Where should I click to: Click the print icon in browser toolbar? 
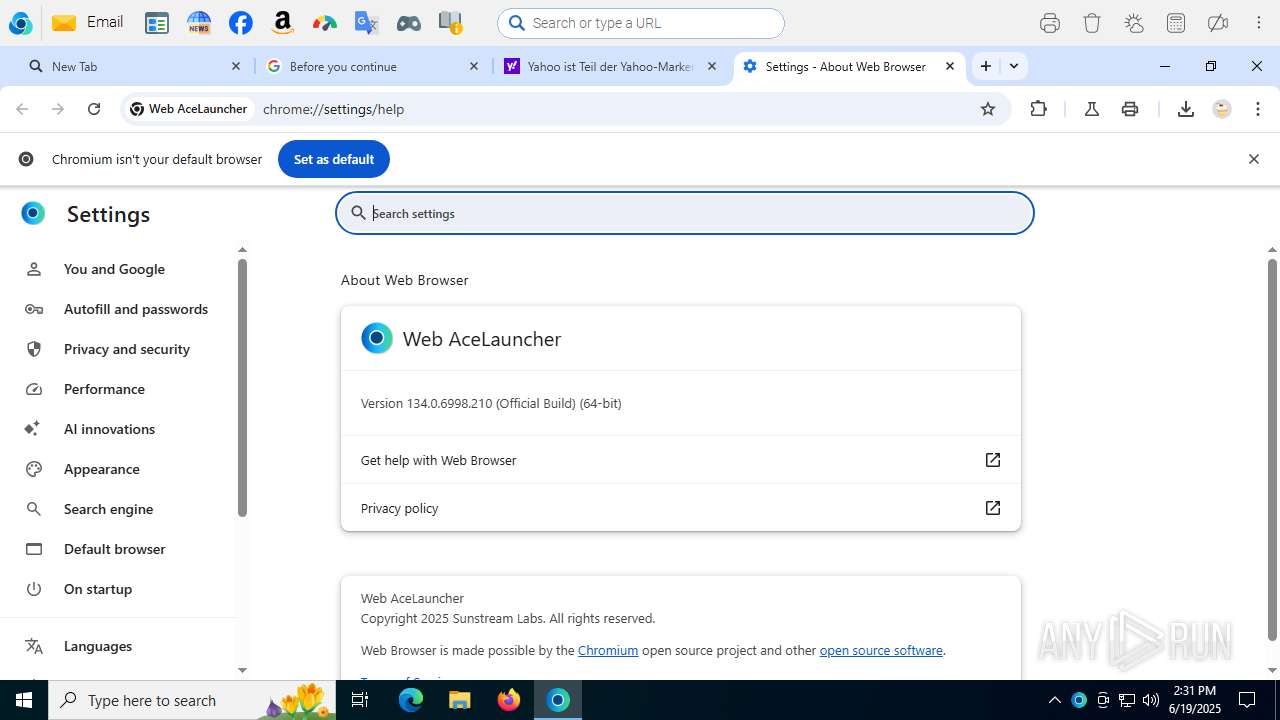click(1130, 109)
